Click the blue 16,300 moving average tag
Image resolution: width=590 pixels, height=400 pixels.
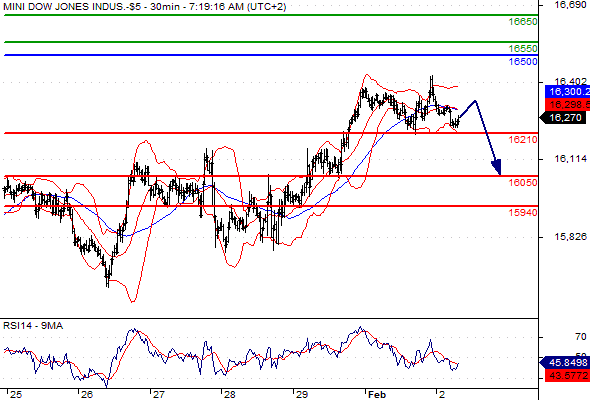567,91
